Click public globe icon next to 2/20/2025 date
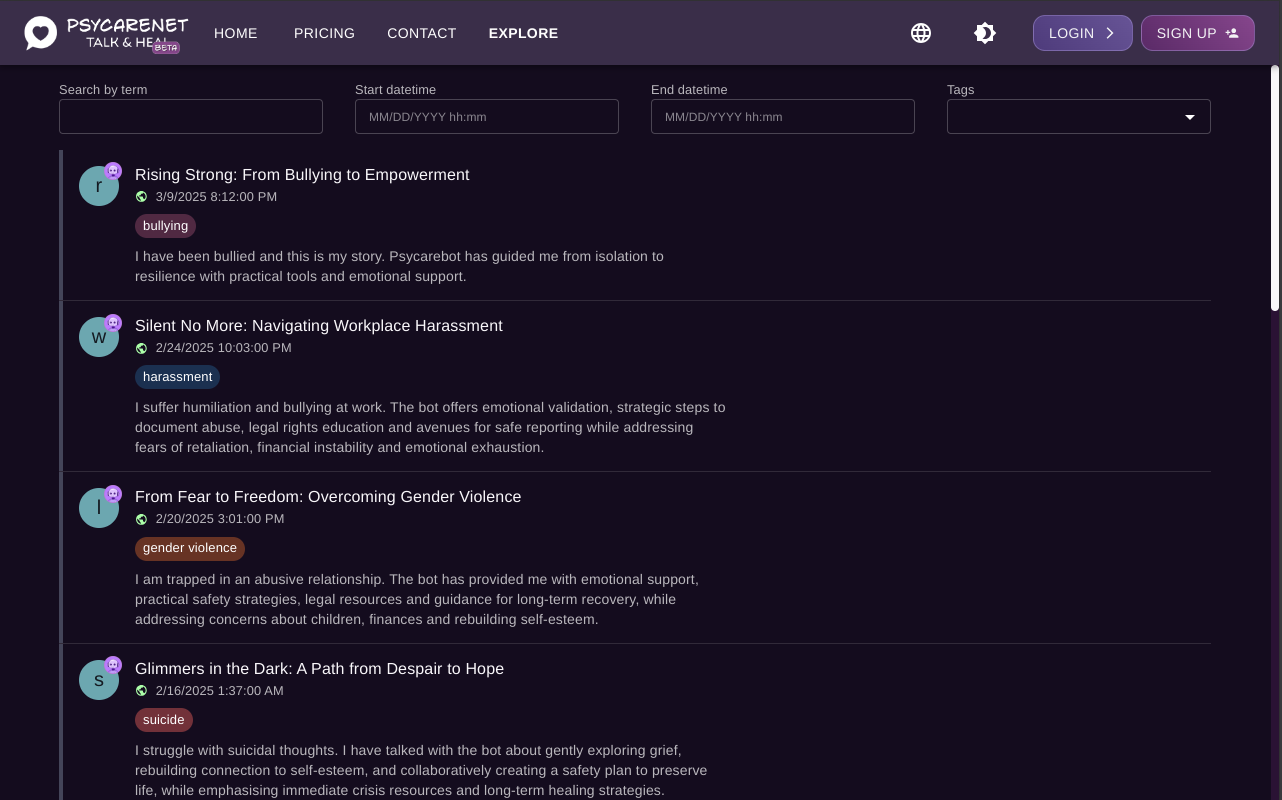 141,519
